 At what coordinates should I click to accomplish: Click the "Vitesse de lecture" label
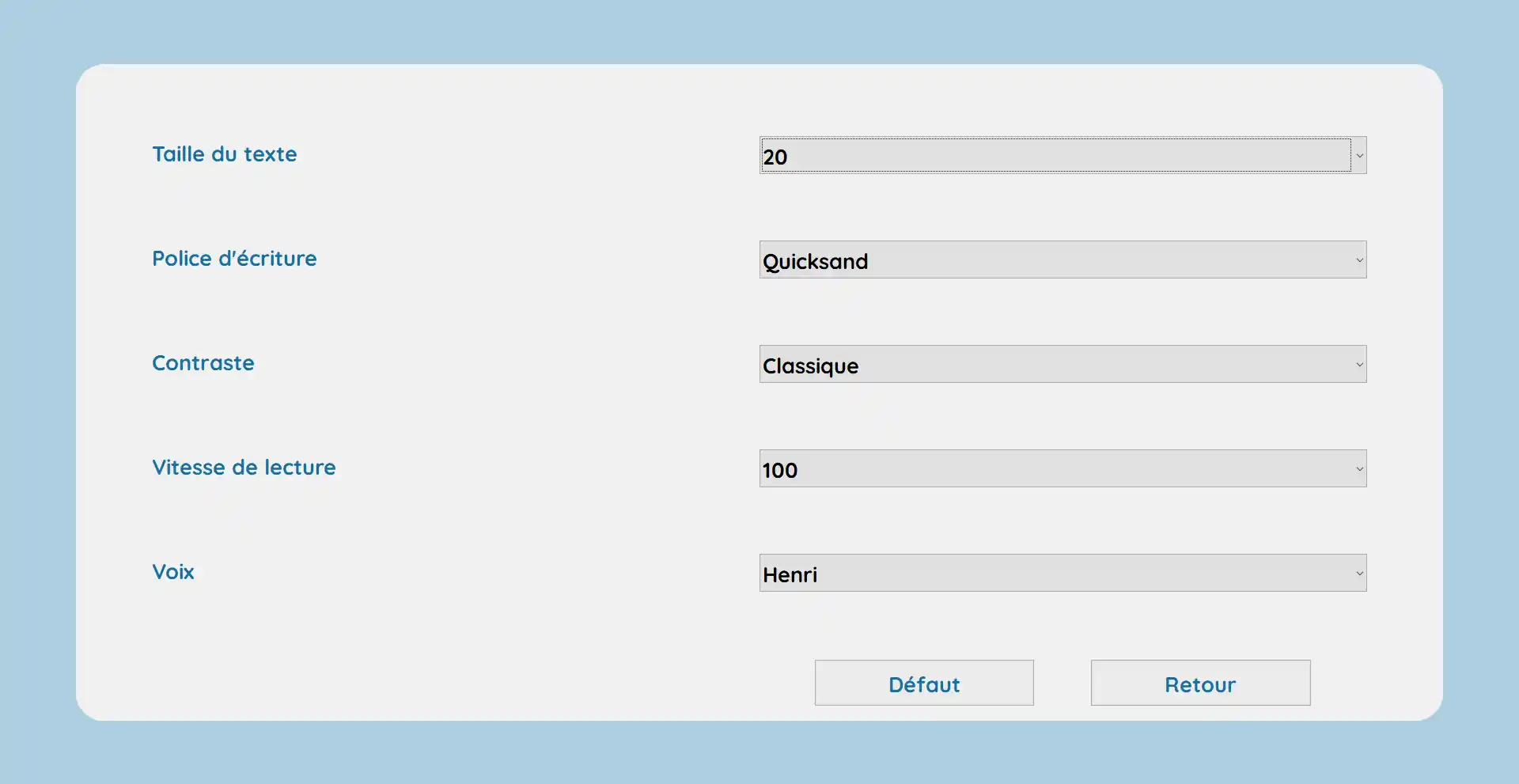(244, 468)
